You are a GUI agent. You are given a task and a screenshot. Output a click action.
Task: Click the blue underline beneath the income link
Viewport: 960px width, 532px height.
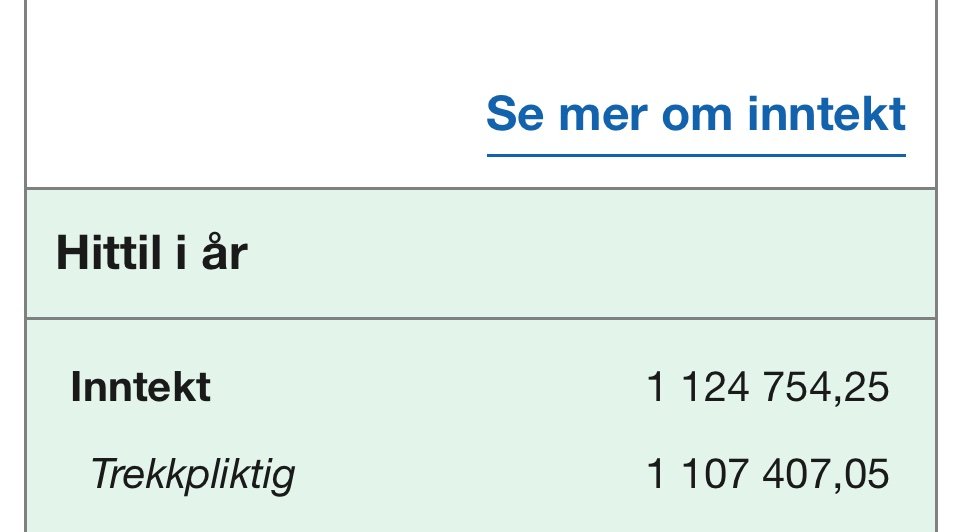695,155
